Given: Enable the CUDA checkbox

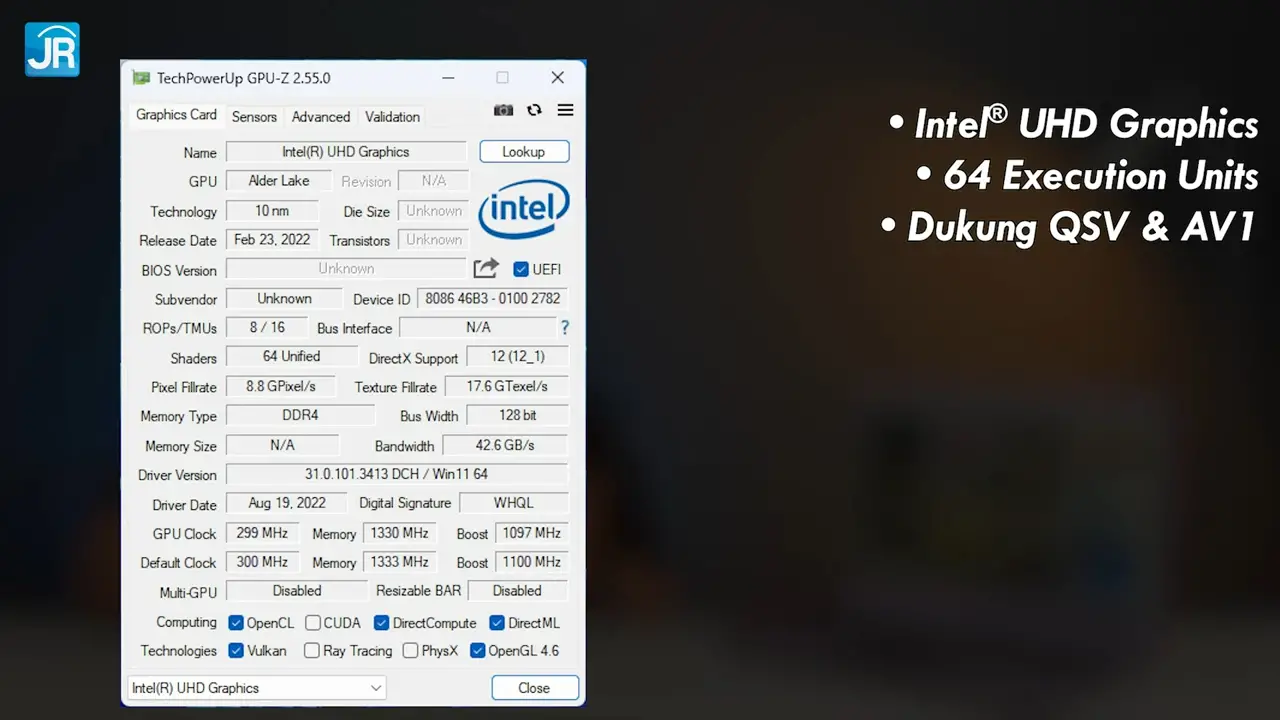Looking at the screenshot, I should 313,623.
